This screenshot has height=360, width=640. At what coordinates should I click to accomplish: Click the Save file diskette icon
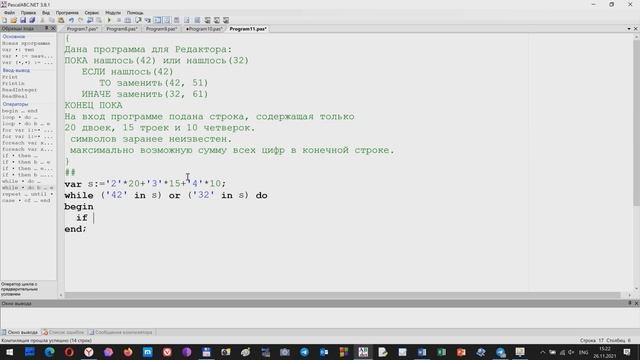pos(23,20)
